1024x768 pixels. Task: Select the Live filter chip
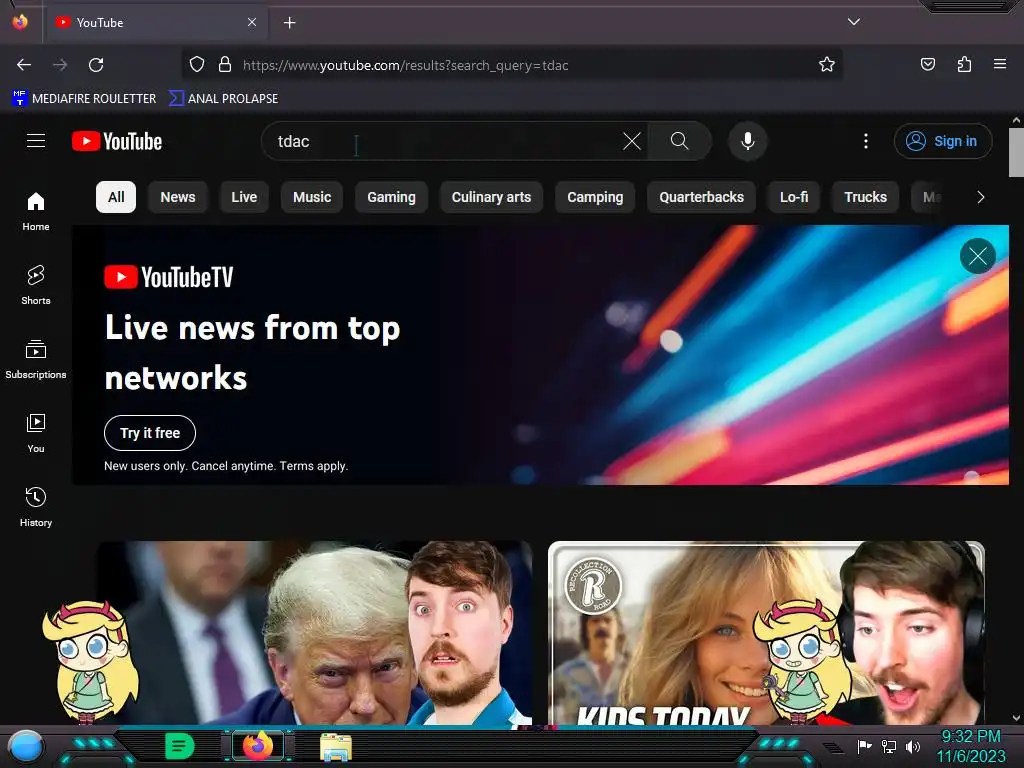coord(244,197)
